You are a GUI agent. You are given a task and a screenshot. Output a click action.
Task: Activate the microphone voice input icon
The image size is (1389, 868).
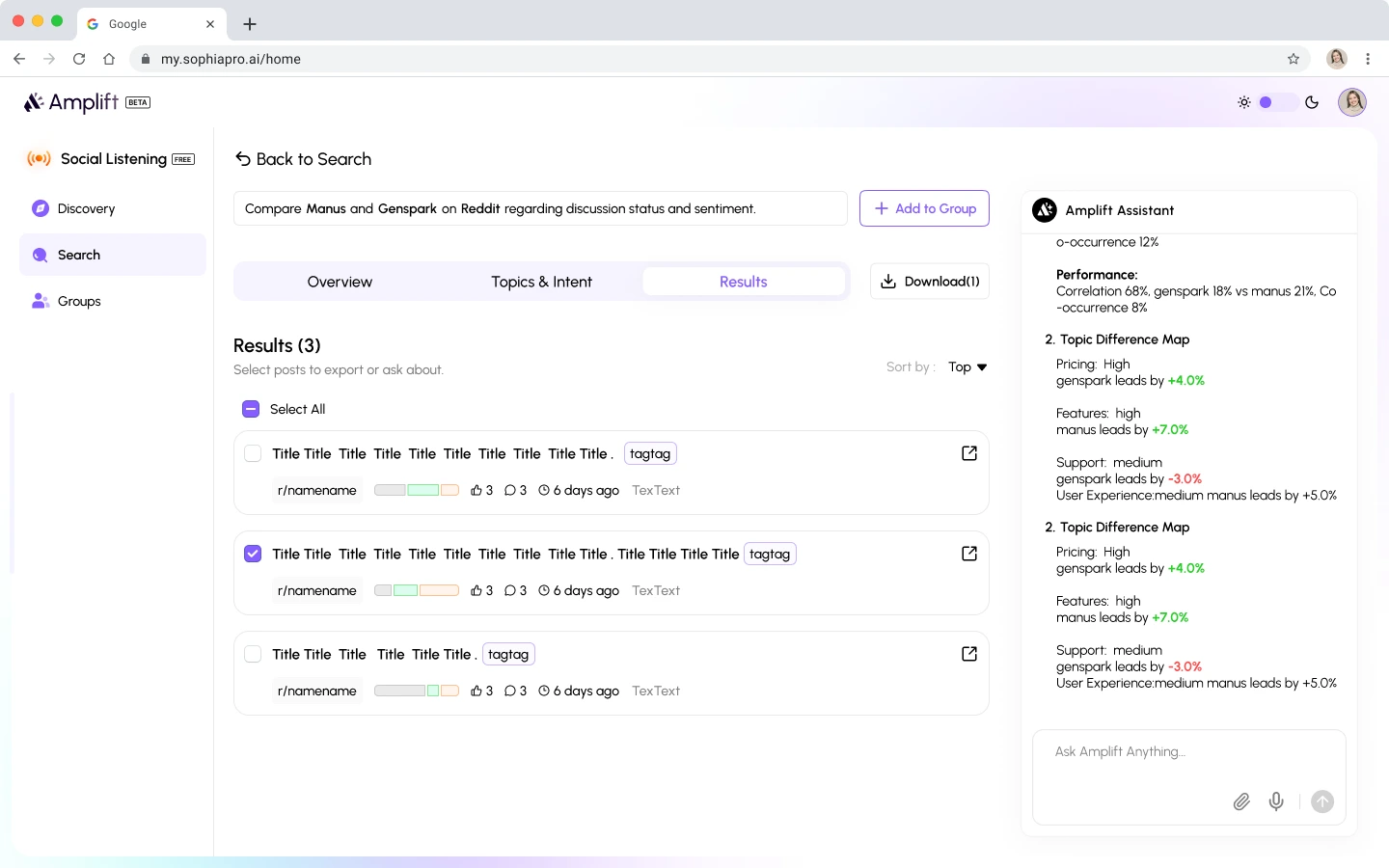pos(1276,801)
